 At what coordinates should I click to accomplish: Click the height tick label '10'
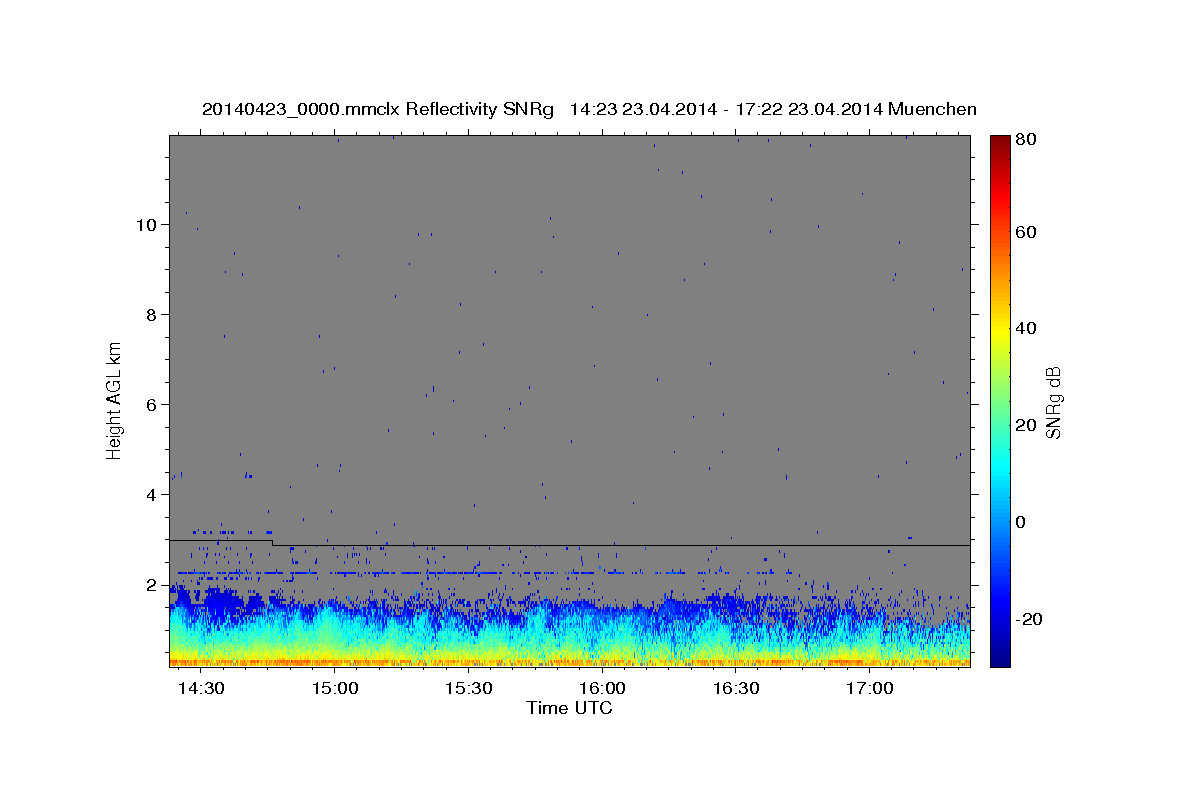(x=149, y=225)
